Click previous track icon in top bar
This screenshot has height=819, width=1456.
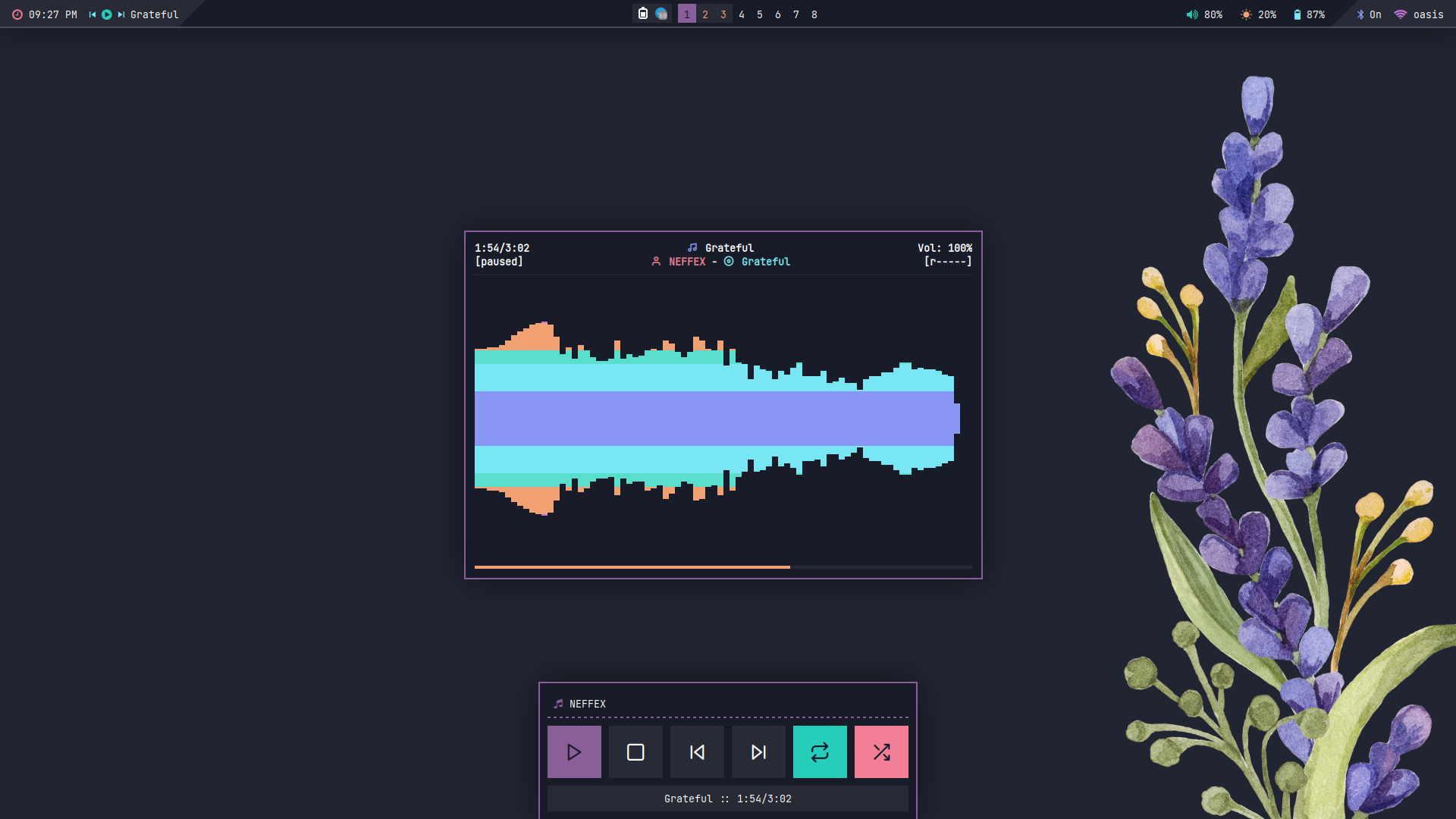point(93,14)
